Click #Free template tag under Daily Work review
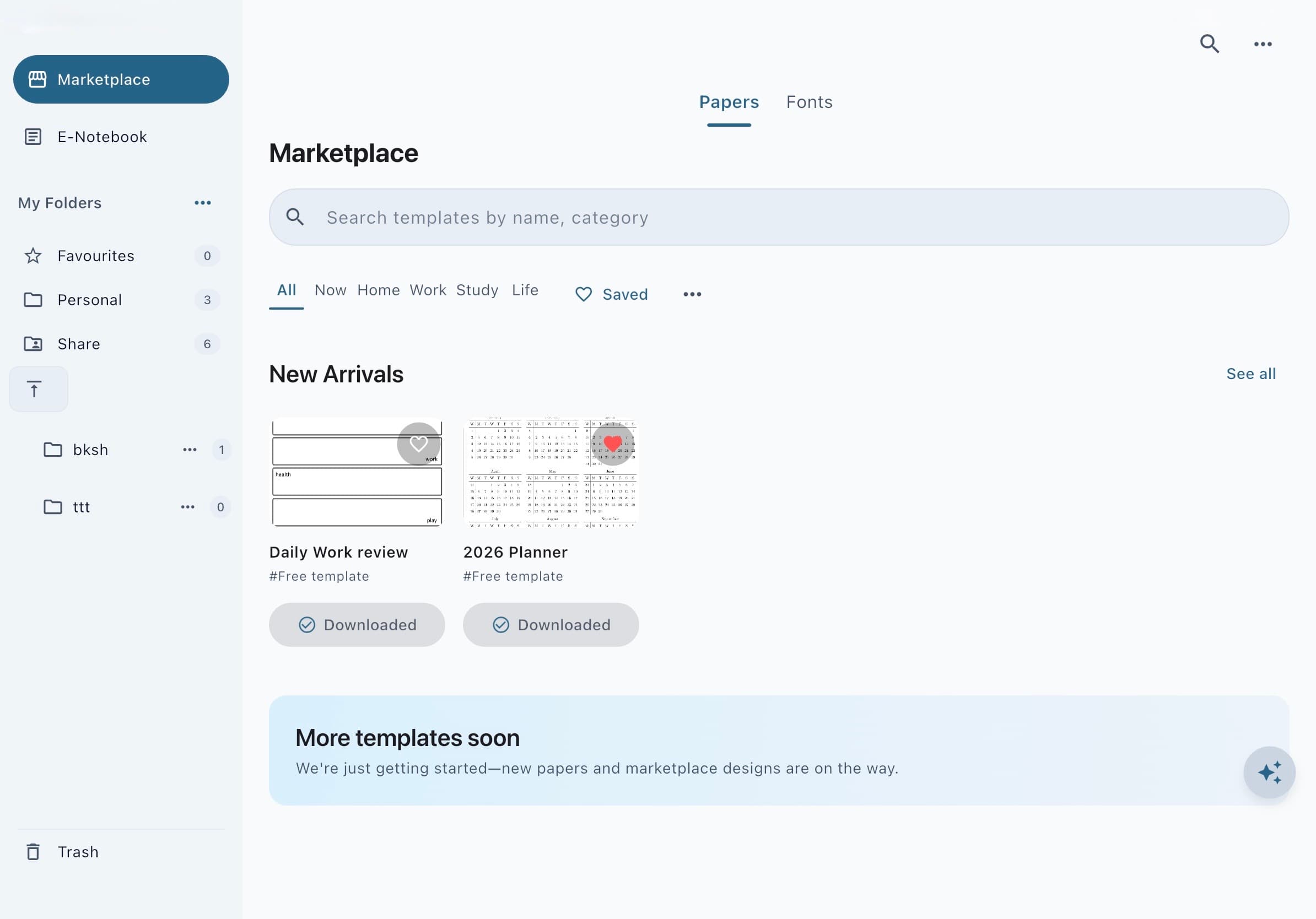The height and width of the screenshot is (919, 1316). pyautogui.click(x=319, y=576)
